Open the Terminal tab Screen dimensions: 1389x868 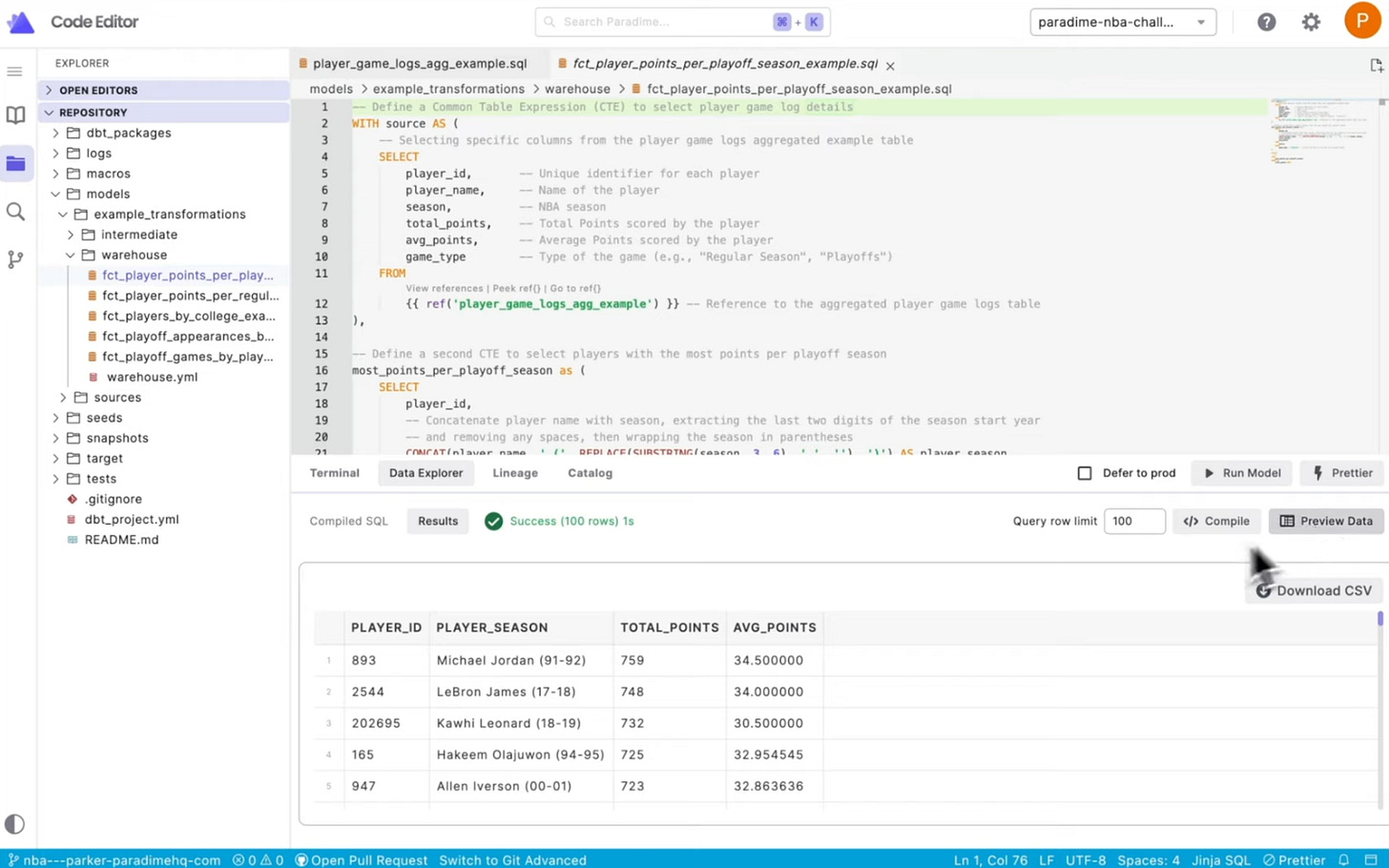pyautogui.click(x=334, y=473)
